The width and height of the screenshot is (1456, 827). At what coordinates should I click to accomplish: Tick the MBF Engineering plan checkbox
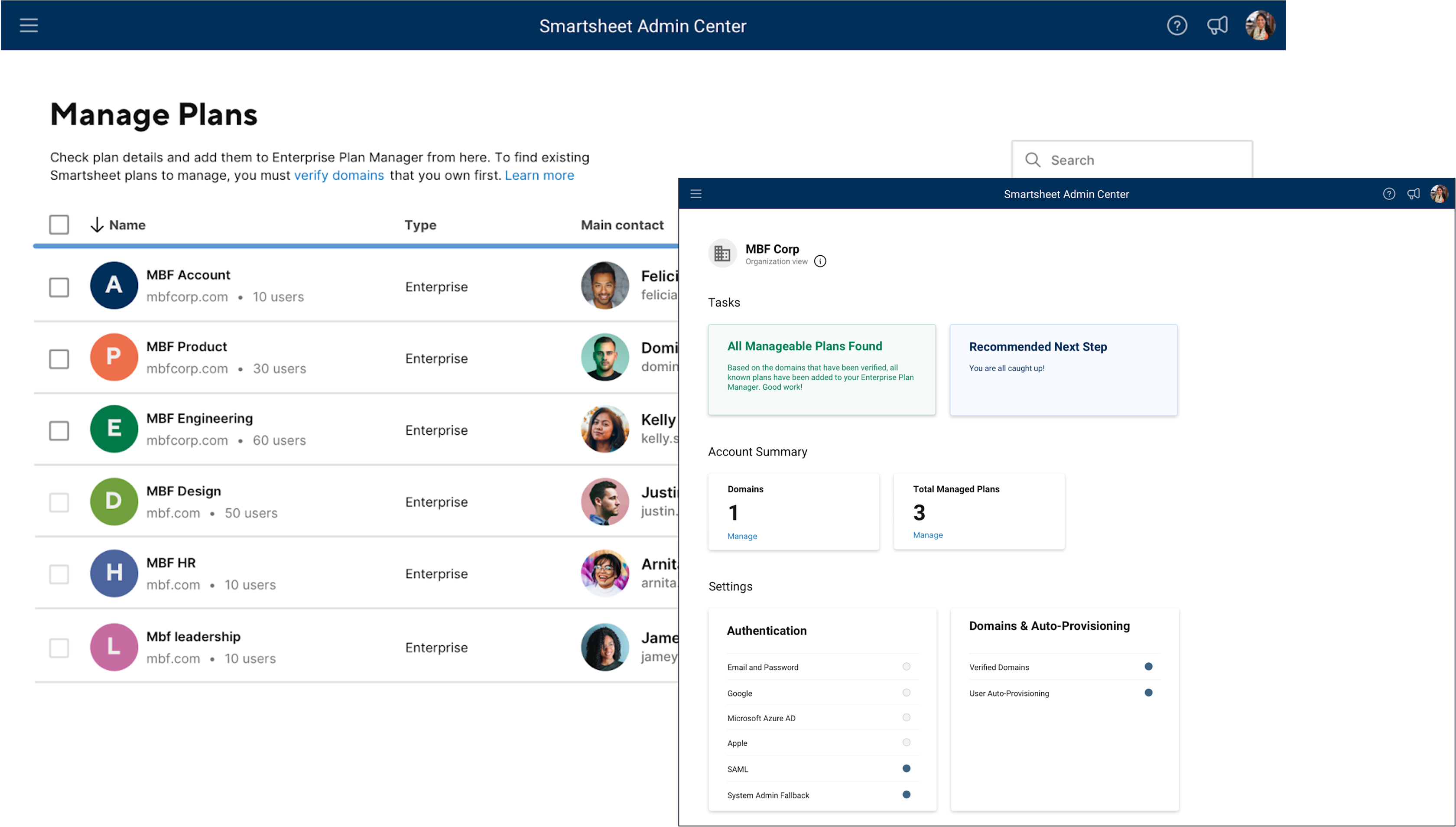pyautogui.click(x=59, y=431)
